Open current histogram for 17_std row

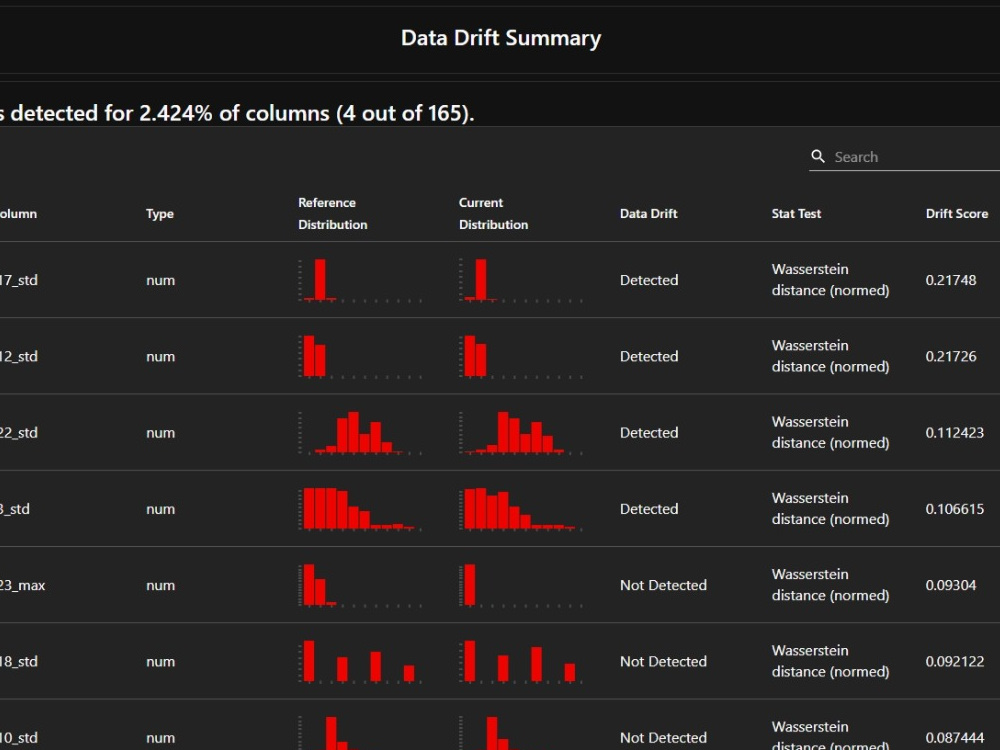click(521, 280)
